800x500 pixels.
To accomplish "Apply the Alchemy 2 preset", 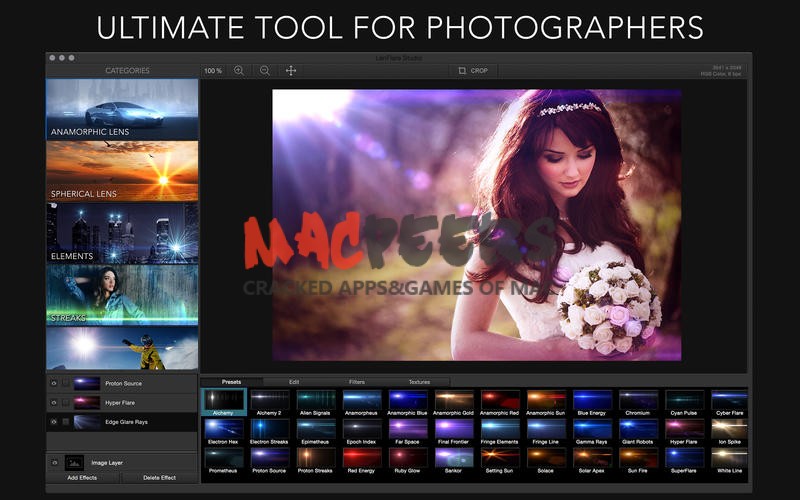I will click(269, 401).
